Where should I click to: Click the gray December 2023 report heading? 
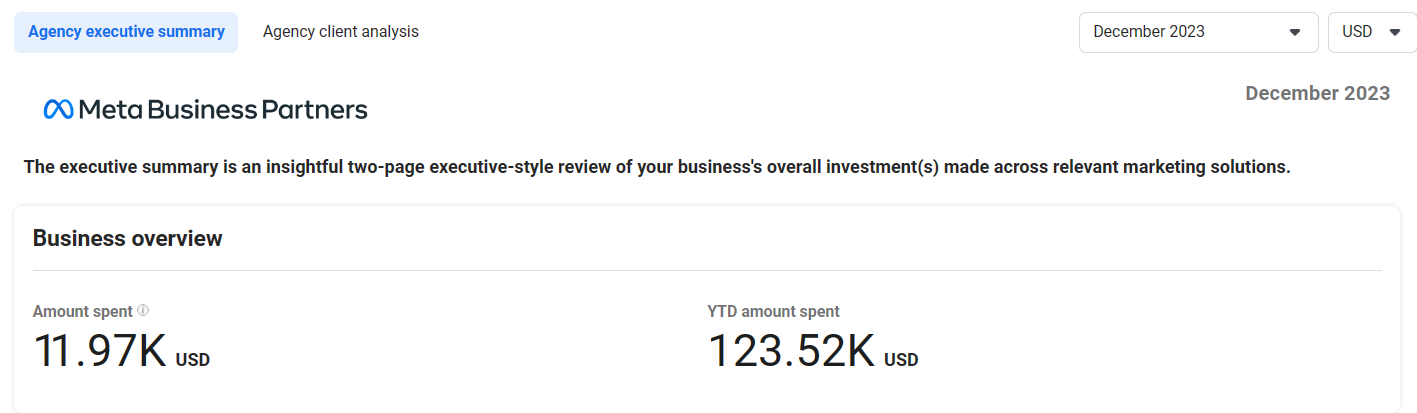pos(1317,93)
